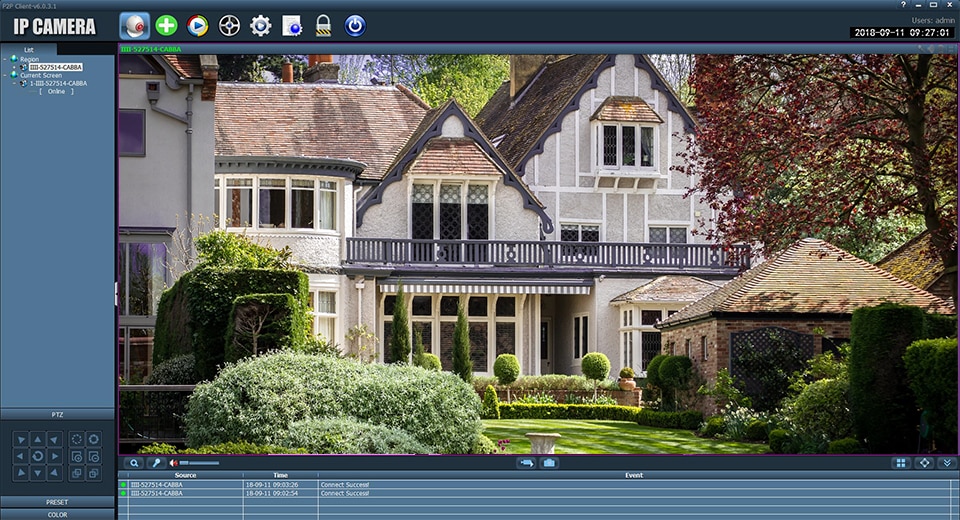The height and width of the screenshot is (520, 960).
Task: Toggle the microphone talk button
Action: [x=155, y=463]
